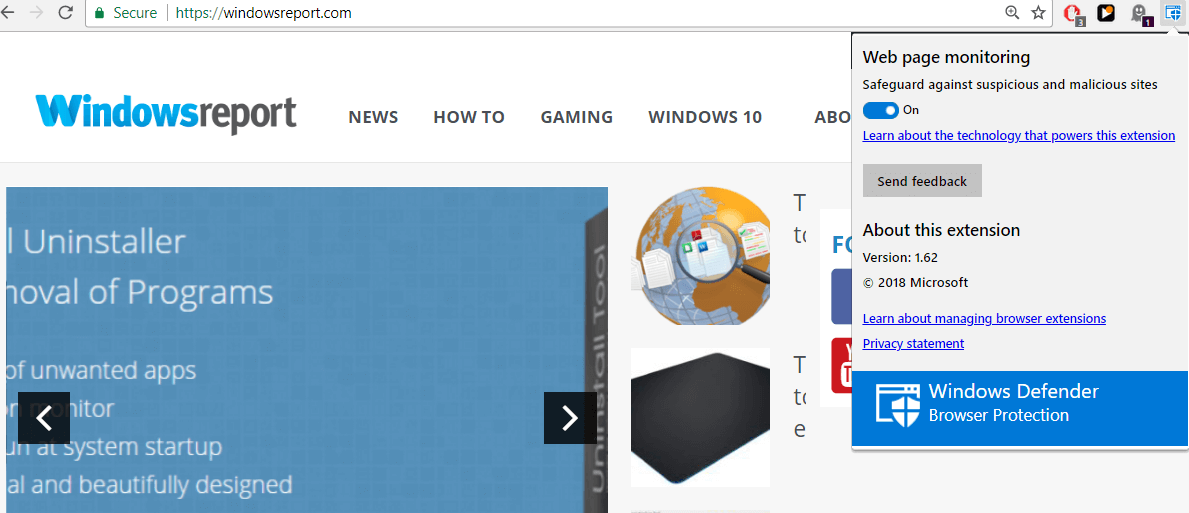Click the 'Web page monitoring' heading
Image resolution: width=1189 pixels, height=513 pixels.
pos(946,57)
